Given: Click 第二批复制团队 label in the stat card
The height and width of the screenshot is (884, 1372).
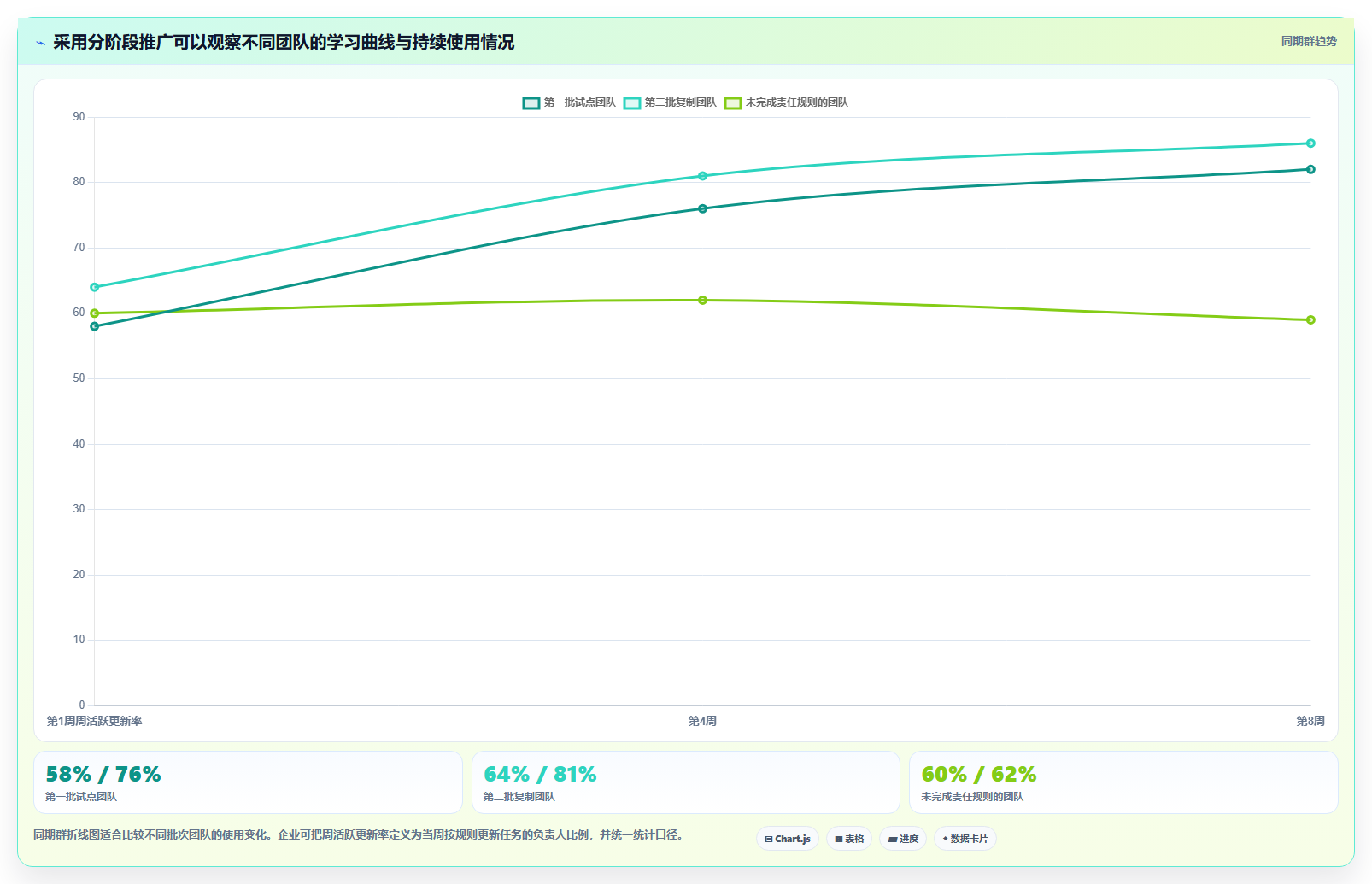Looking at the screenshot, I should coord(519,797).
